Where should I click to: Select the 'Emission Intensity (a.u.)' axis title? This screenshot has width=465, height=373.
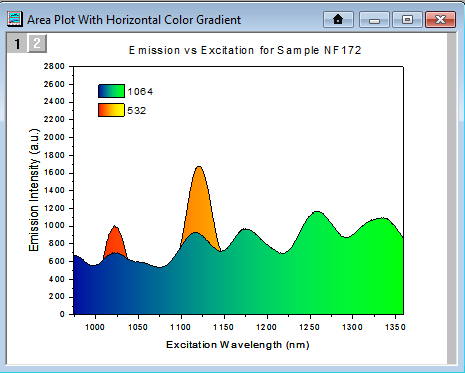click(34, 190)
